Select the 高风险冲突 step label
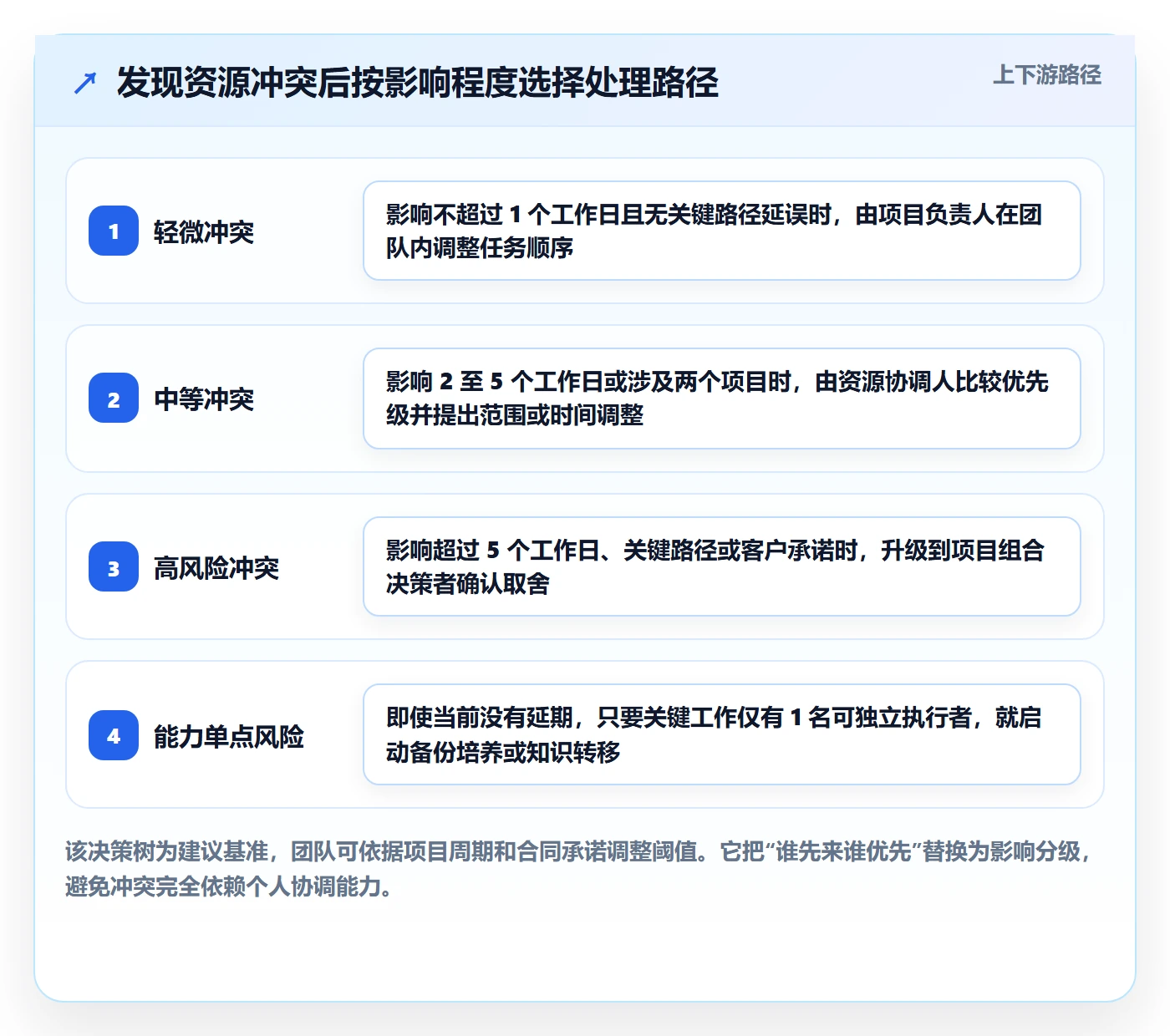The height and width of the screenshot is (1036, 1170). click(x=216, y=567)
